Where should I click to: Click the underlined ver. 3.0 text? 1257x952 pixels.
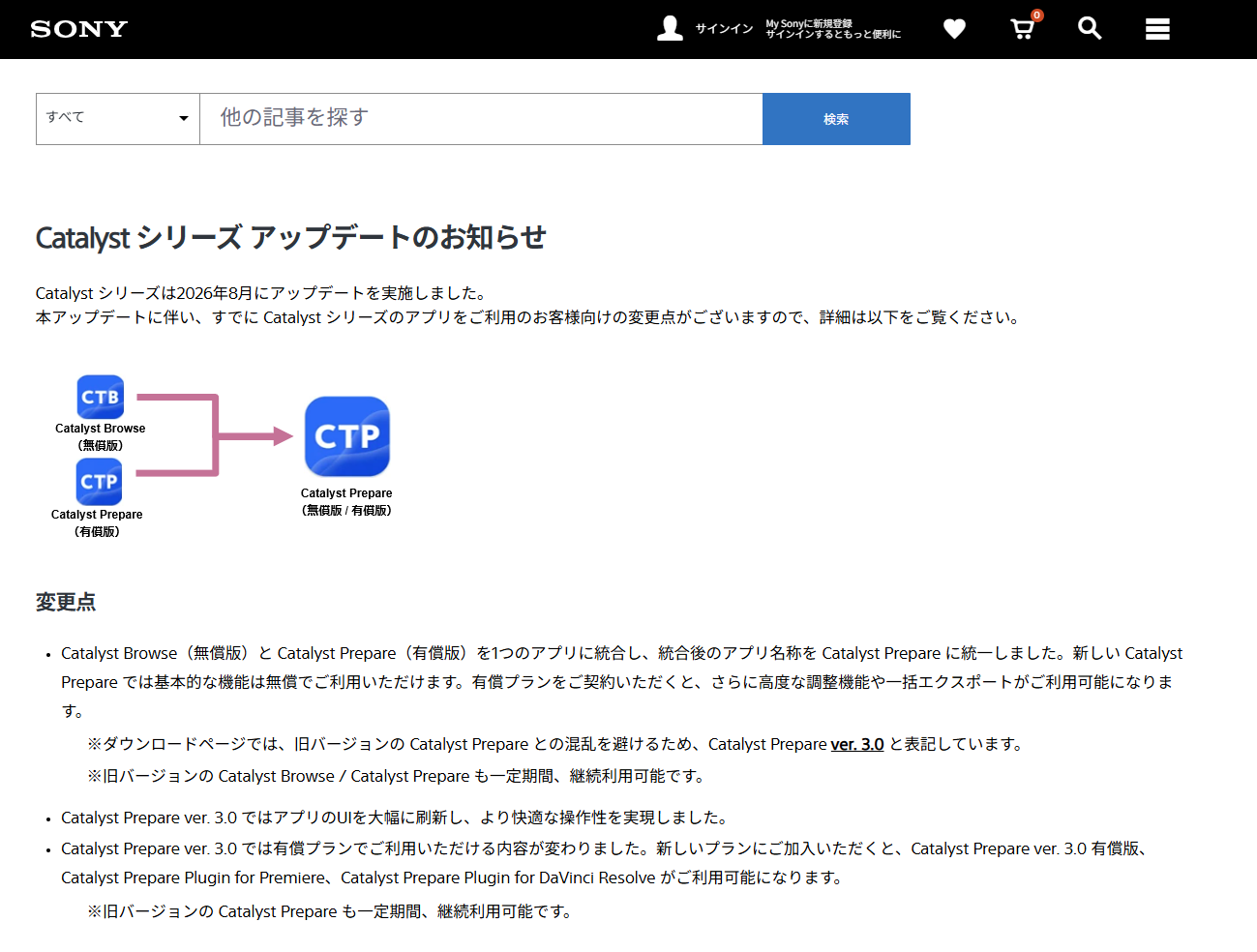pyautogui.click(x=857, y=744)
